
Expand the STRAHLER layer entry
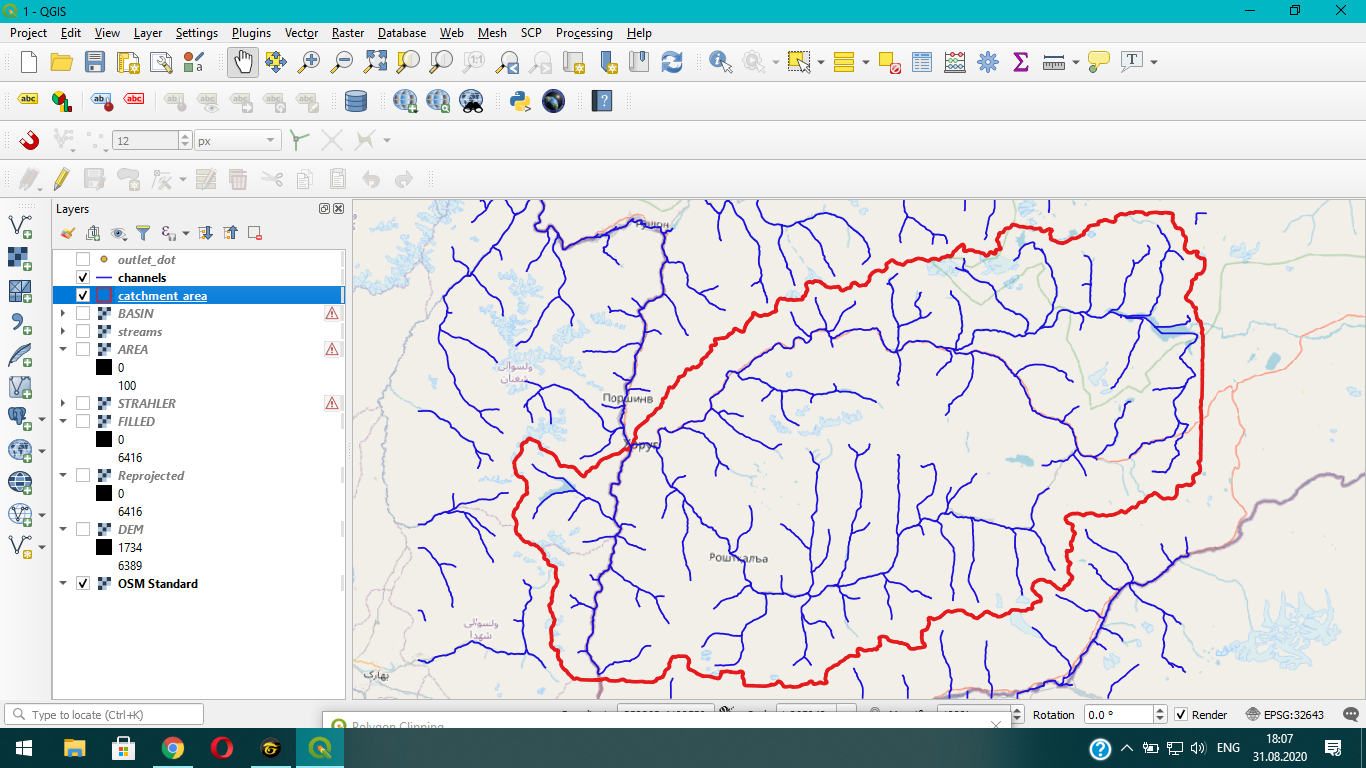[x=63, y=404]
